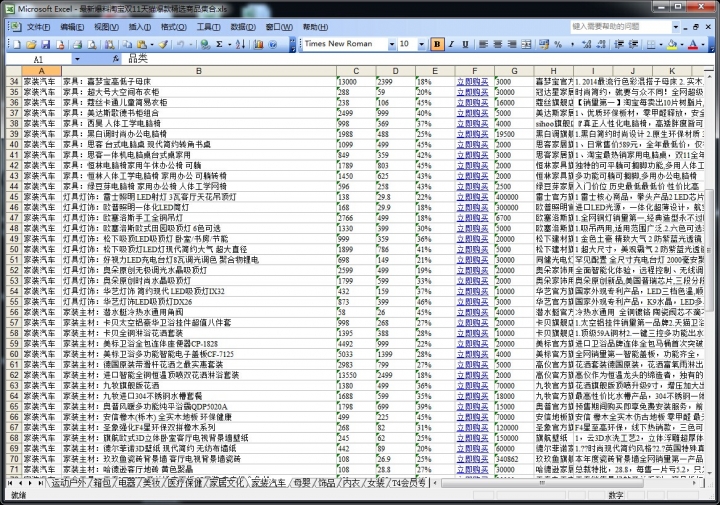Viewport: 720px width, 505px height.
Task: Open the 数据(D) menu
Action: pos(243,27)
